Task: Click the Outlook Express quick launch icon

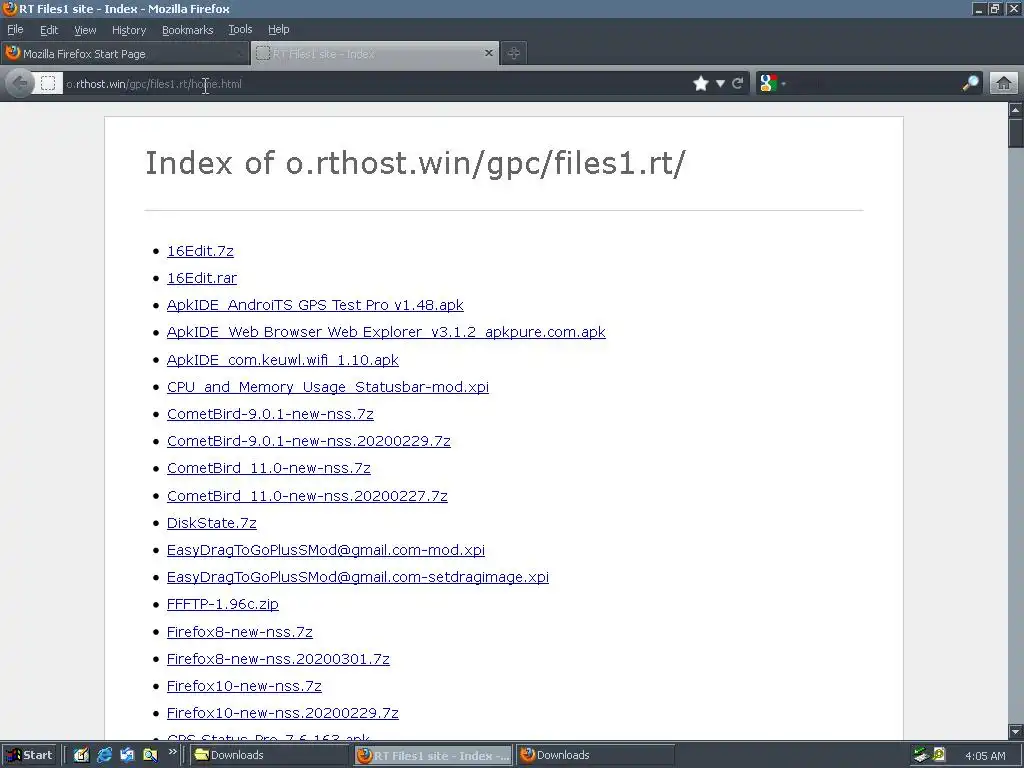Action: [x=127, y=755]
